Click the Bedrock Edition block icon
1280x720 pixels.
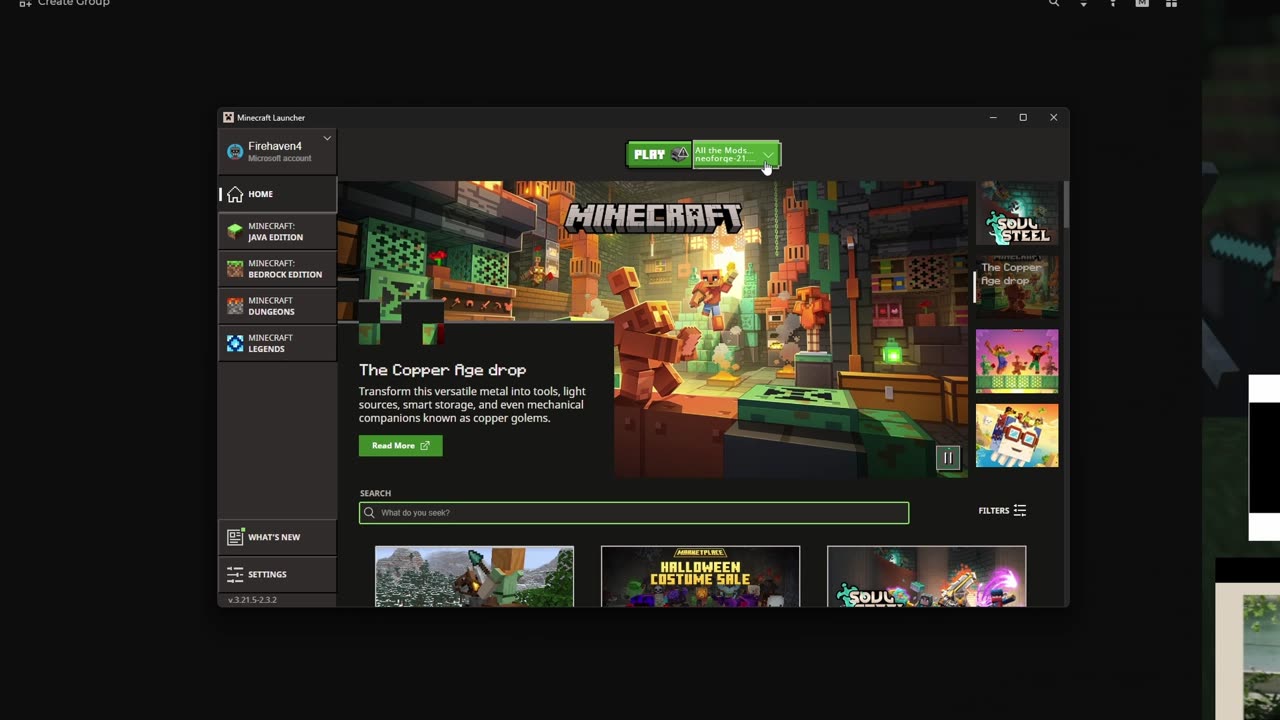(235, 269)
